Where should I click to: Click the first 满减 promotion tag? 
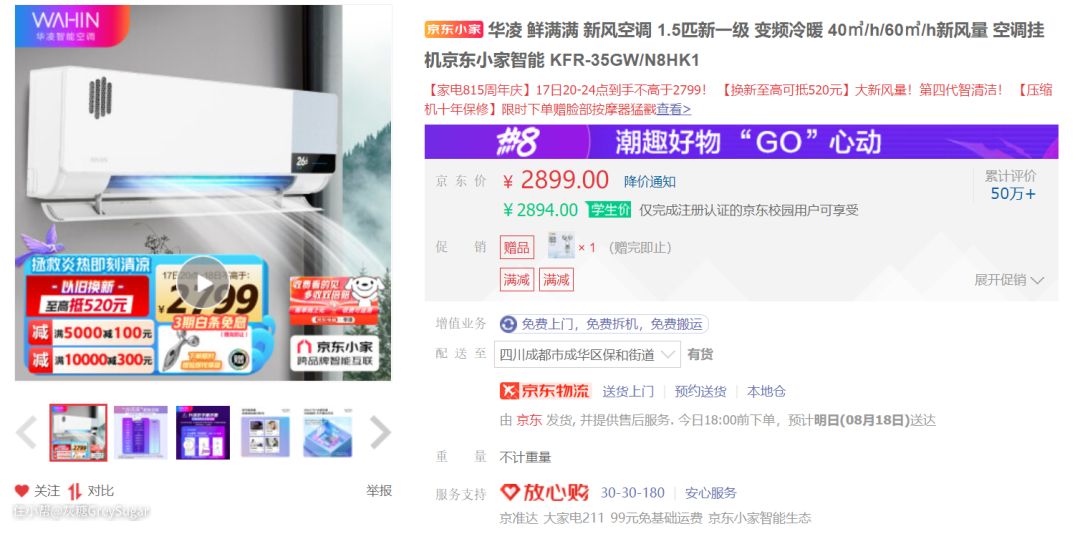[517, 280]
